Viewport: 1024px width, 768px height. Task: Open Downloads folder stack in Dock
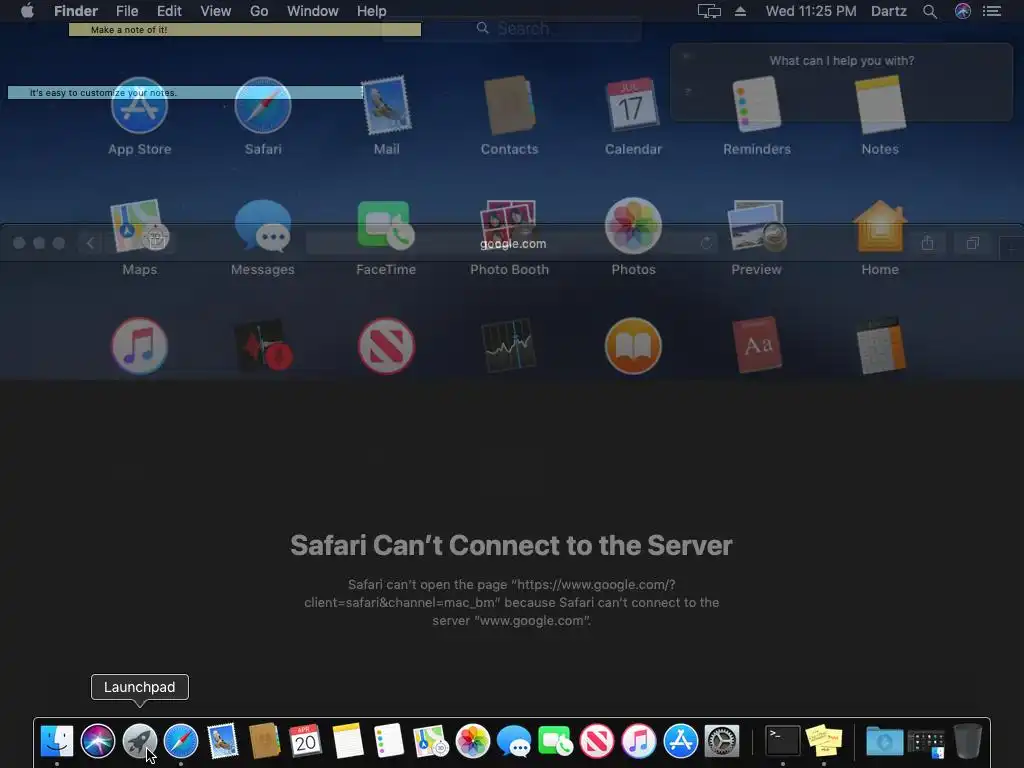(885, 741)
